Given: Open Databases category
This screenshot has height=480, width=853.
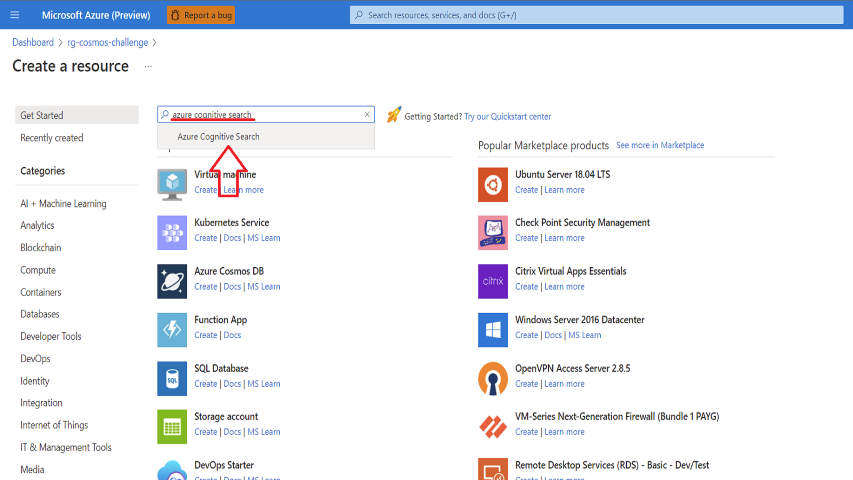Looking at the screenshot, I should point(40,314).
